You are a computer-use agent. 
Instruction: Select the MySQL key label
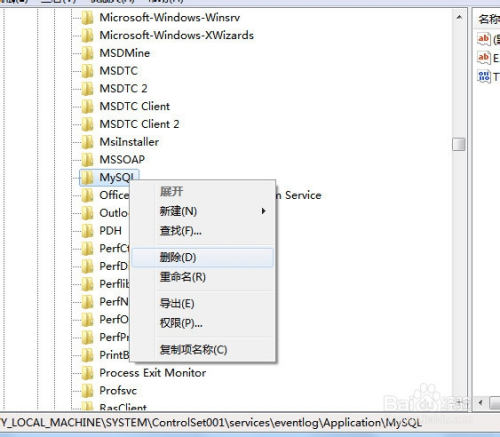click(117, 178)
